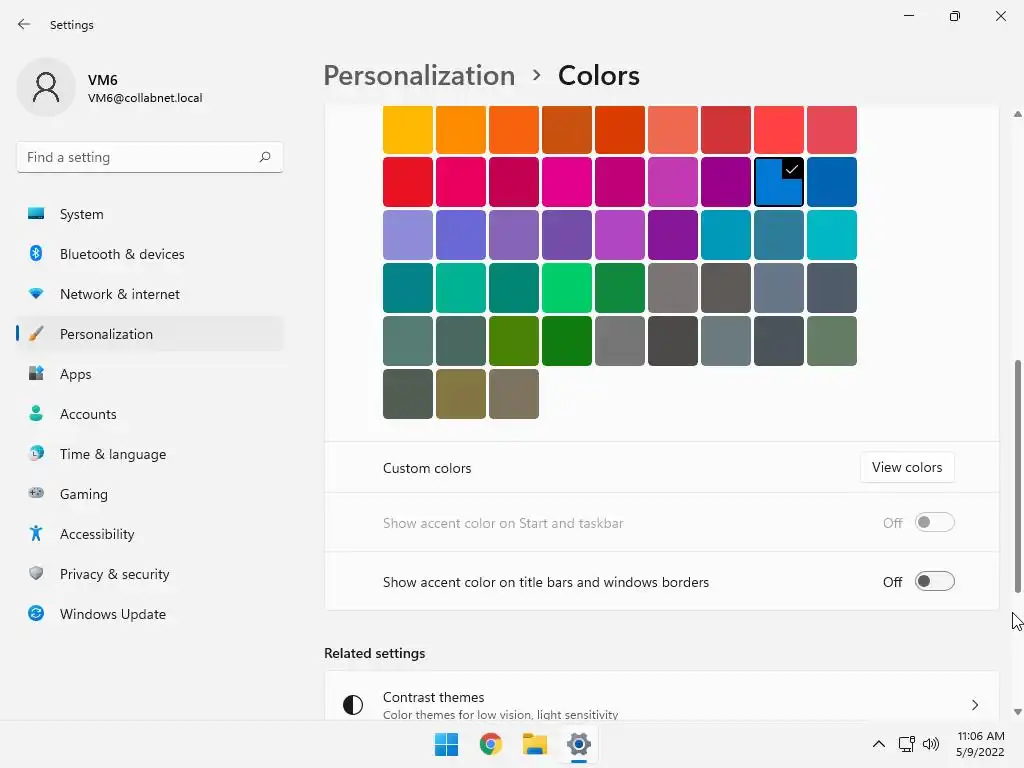Go back with the arrow icon
The height and width of the screenshot is (768, 1024).
(24, 24)
